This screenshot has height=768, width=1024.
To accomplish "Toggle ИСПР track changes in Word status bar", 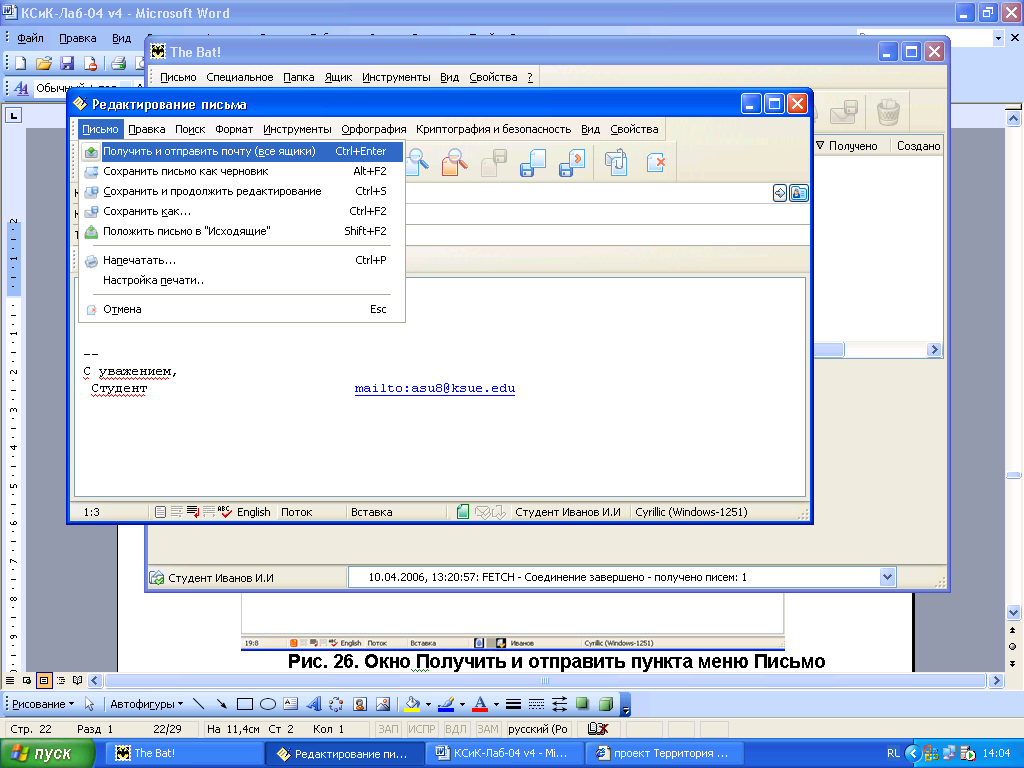I will coord(421,729).
